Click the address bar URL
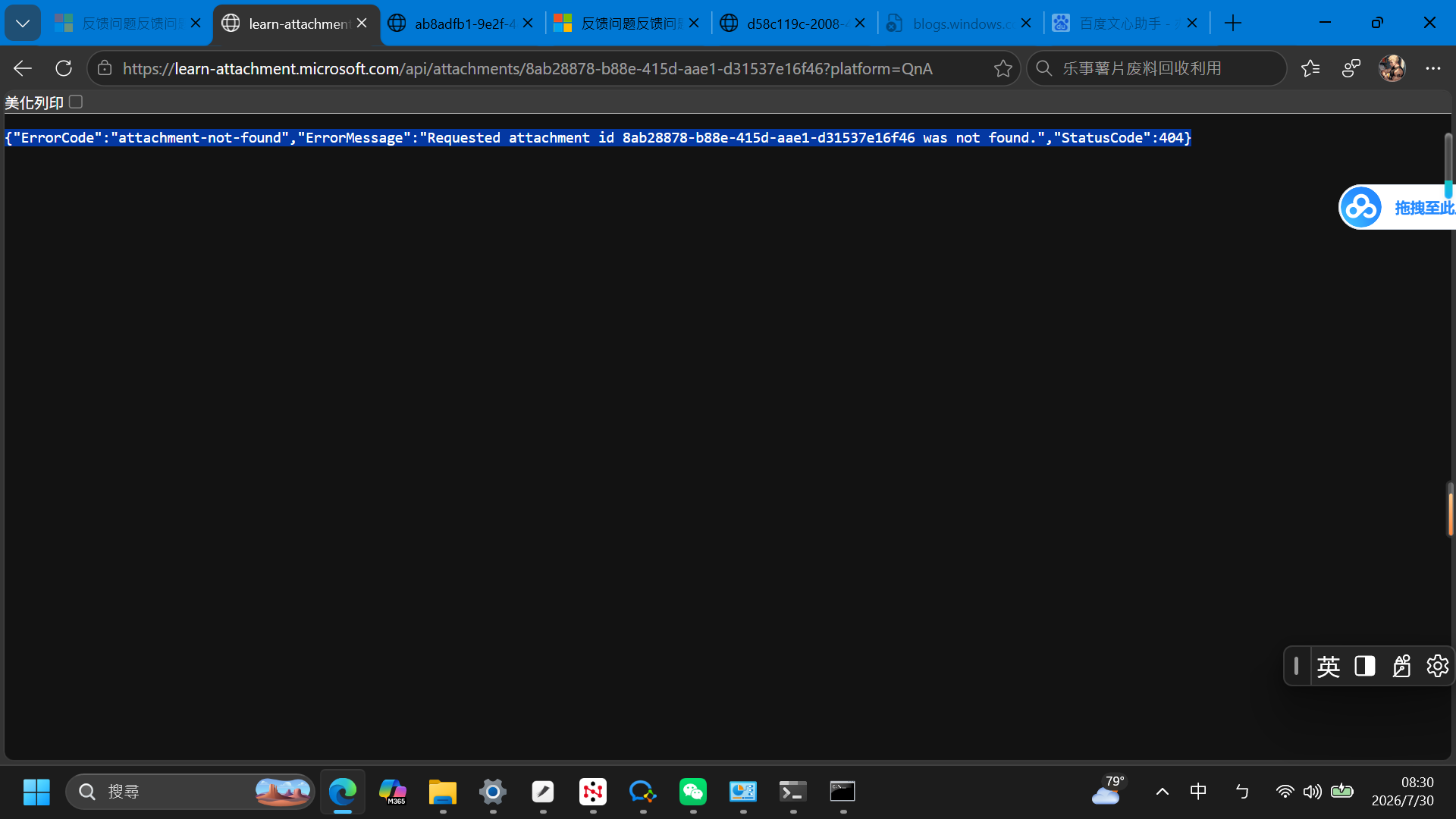 [527, 68]
